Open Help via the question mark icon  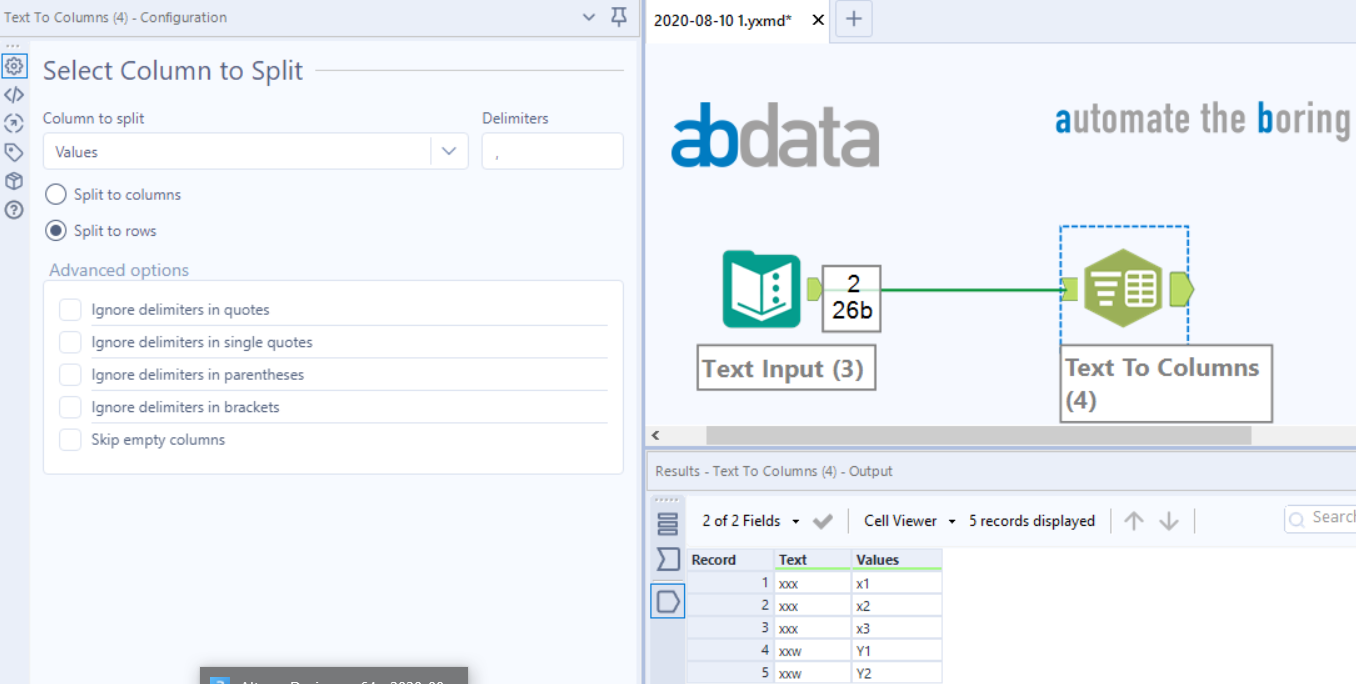tap(14, 210)
